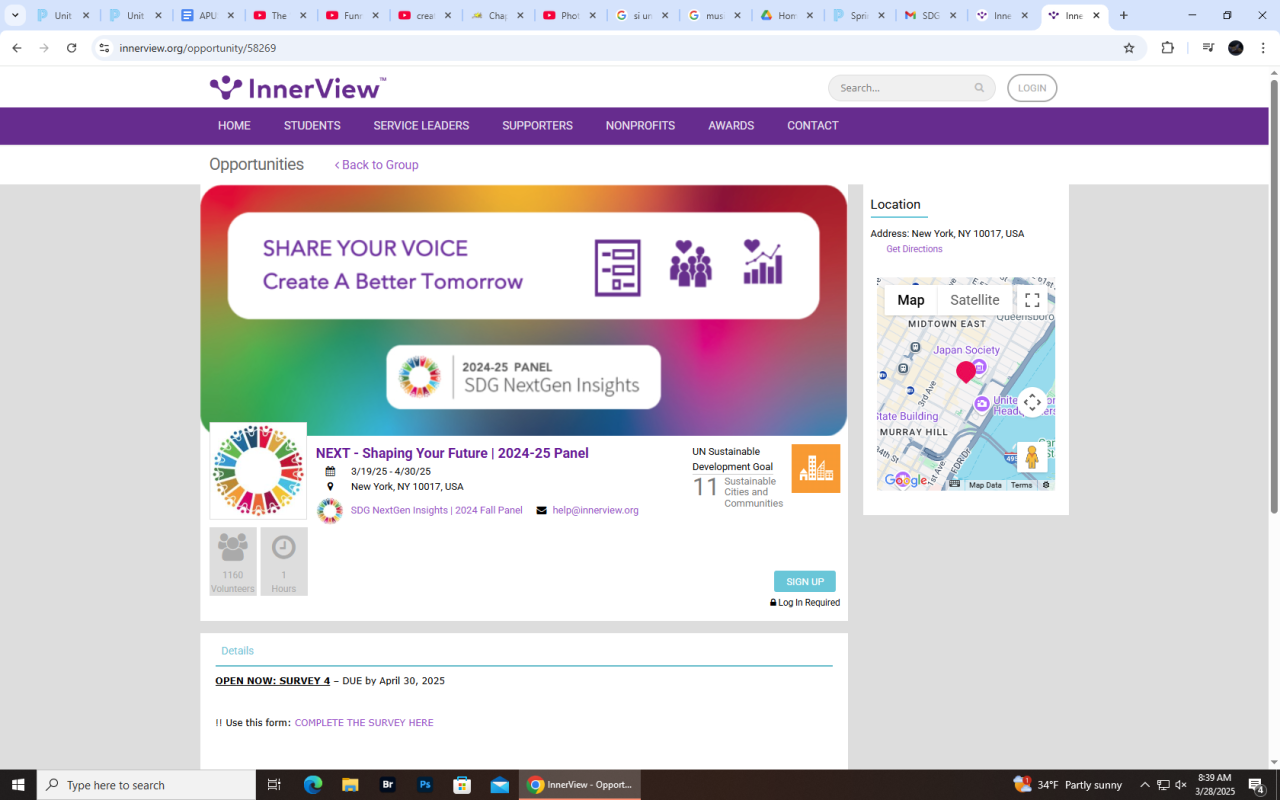Open map keyboard shortcuts icon

(x=955, y=484)
